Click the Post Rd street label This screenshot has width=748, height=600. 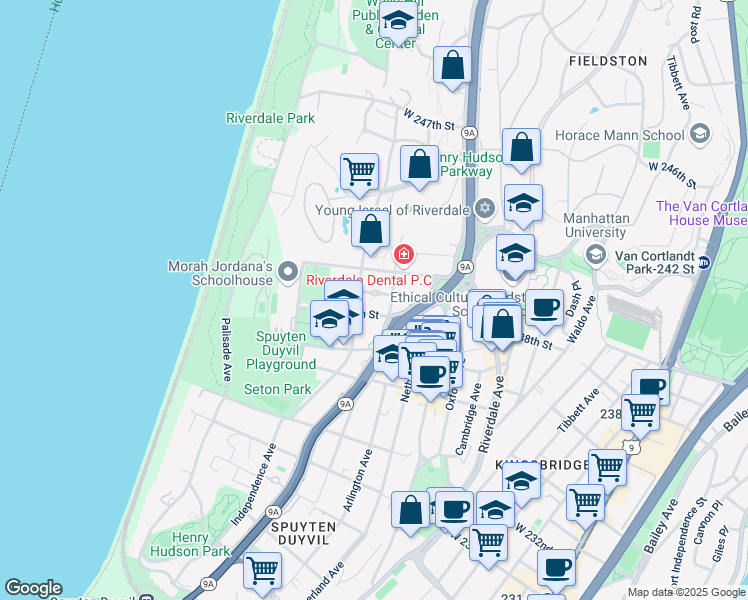(696, 25)
